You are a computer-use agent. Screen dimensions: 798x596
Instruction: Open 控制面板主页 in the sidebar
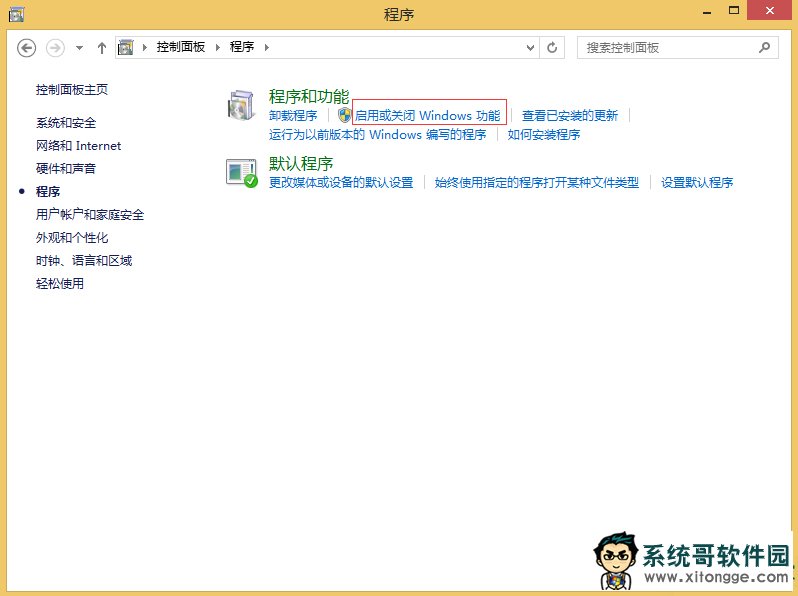point(72,90)
